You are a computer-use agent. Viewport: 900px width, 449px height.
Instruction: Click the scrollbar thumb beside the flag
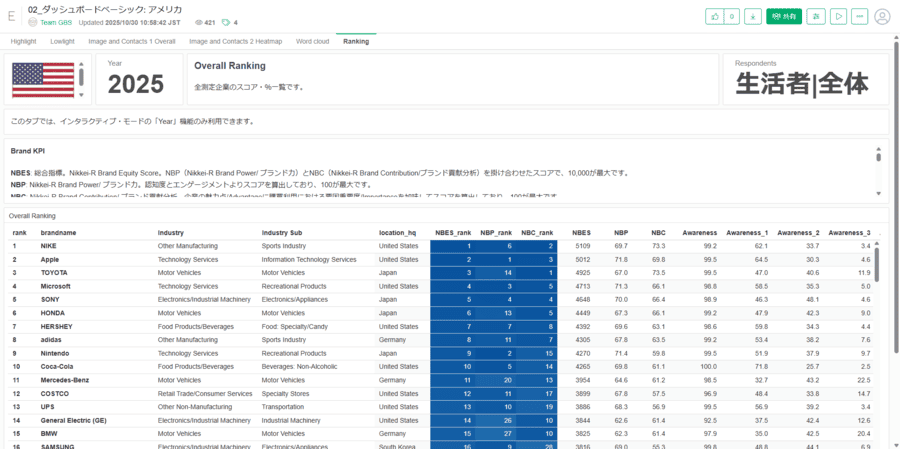click(x=82, y=77)
